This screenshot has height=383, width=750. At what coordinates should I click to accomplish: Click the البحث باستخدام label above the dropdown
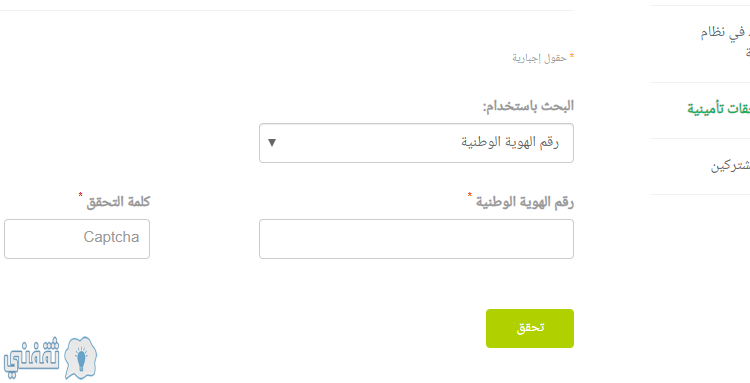[528, 106]
